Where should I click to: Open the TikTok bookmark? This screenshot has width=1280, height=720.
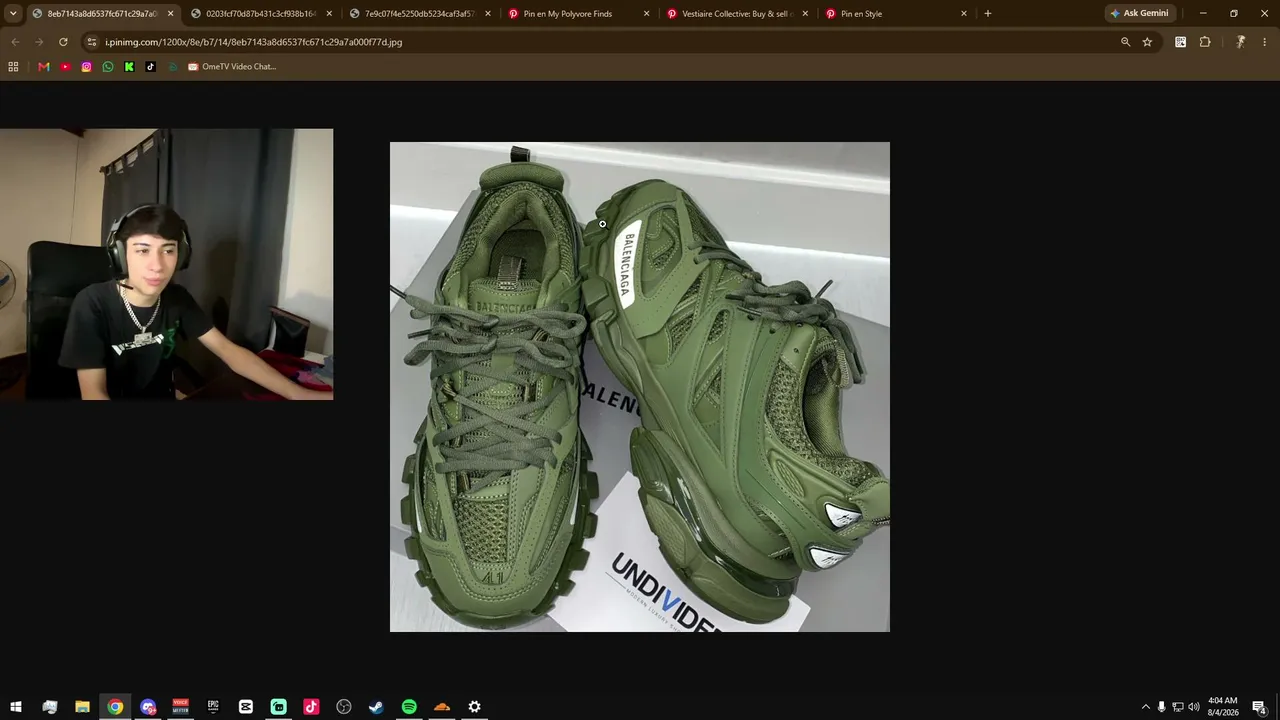tap(151, 67)
